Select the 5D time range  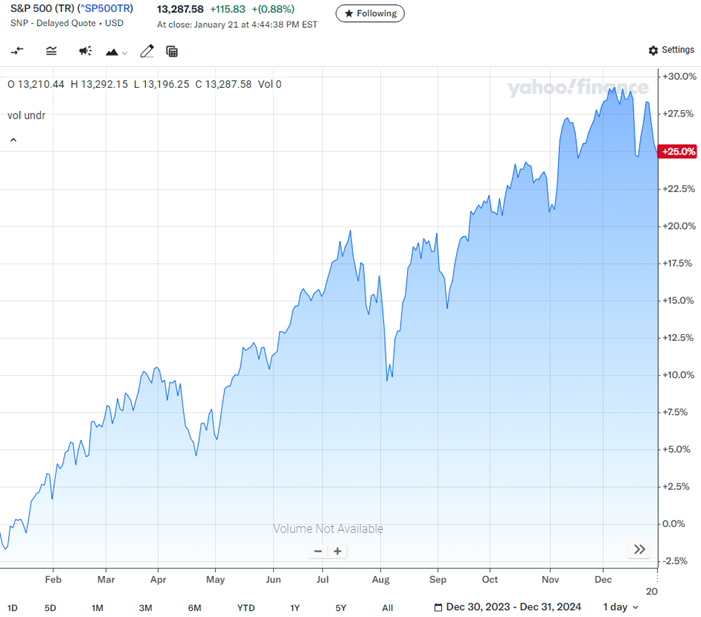pos(51,608)
